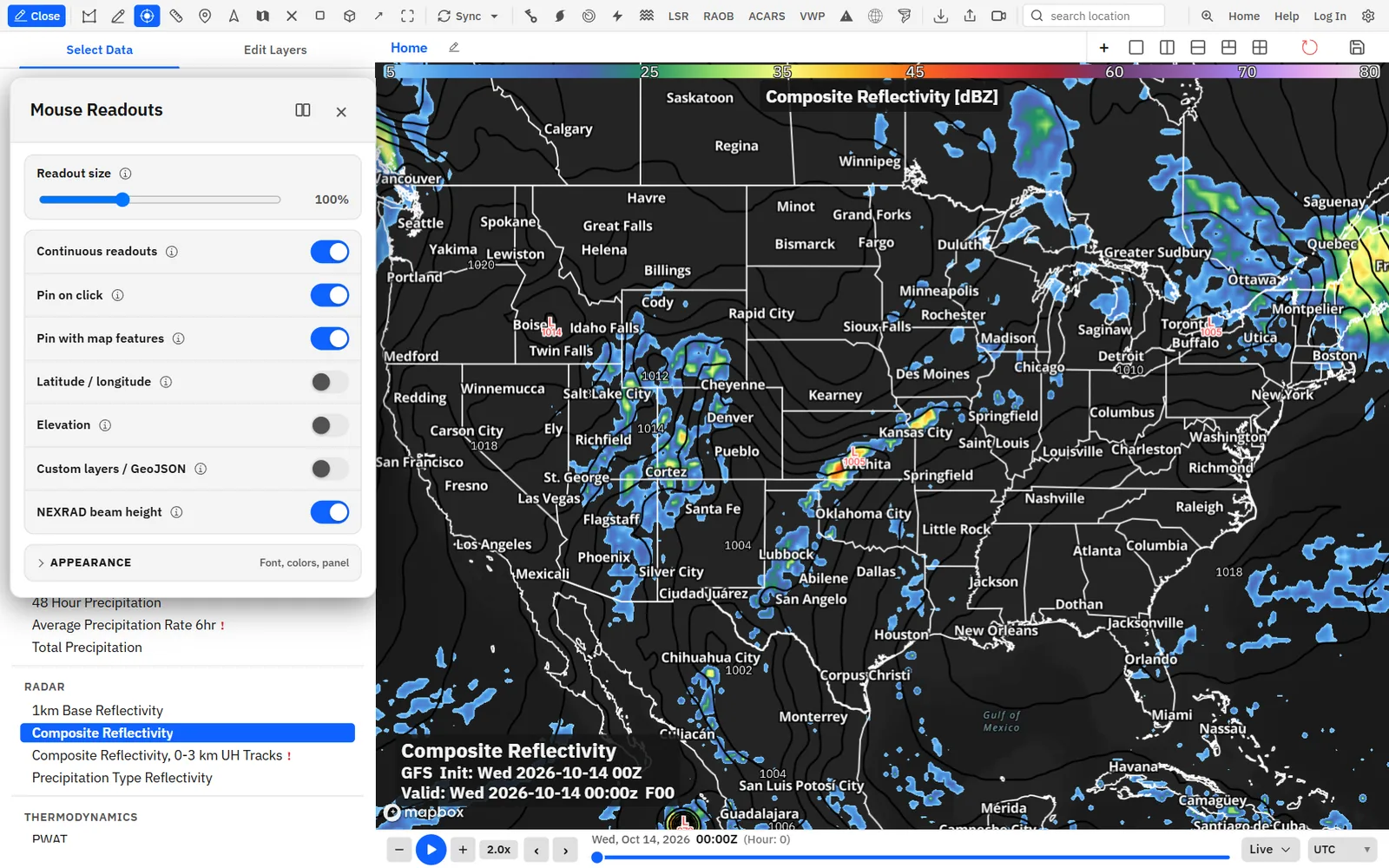Open the Live mode dropdown
Image resolution: width=1389 pixels, height=868 pixels.
tap(1270, 849)
